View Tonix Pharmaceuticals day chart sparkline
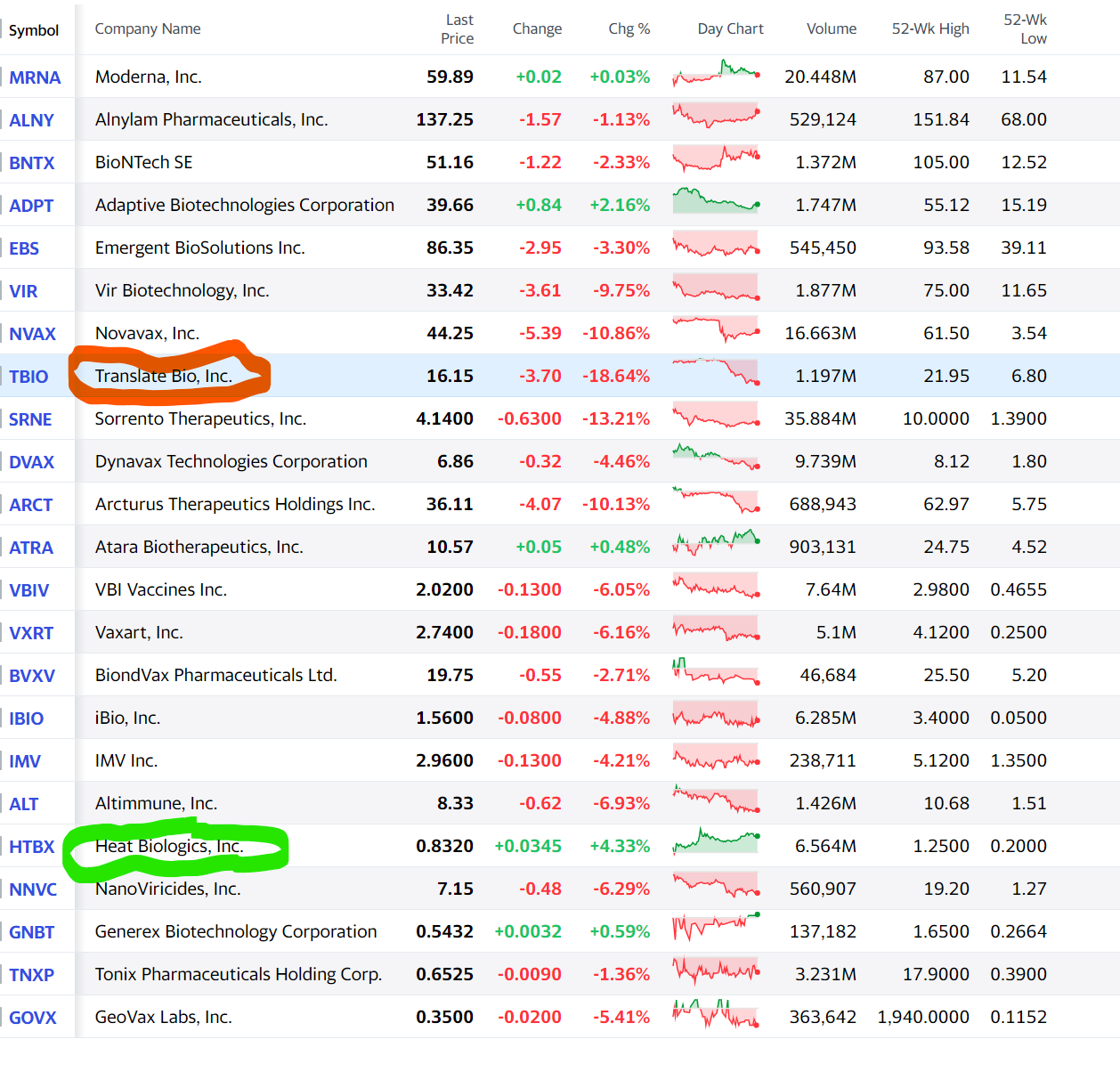 [x=716, y=970]
